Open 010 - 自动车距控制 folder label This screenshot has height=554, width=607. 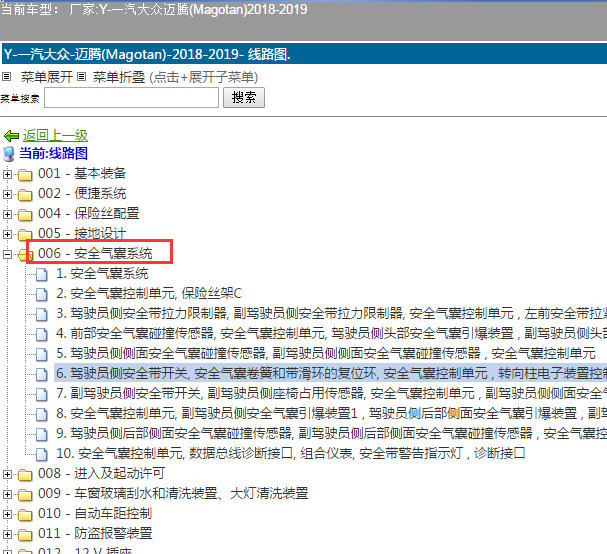pos(95,514)
